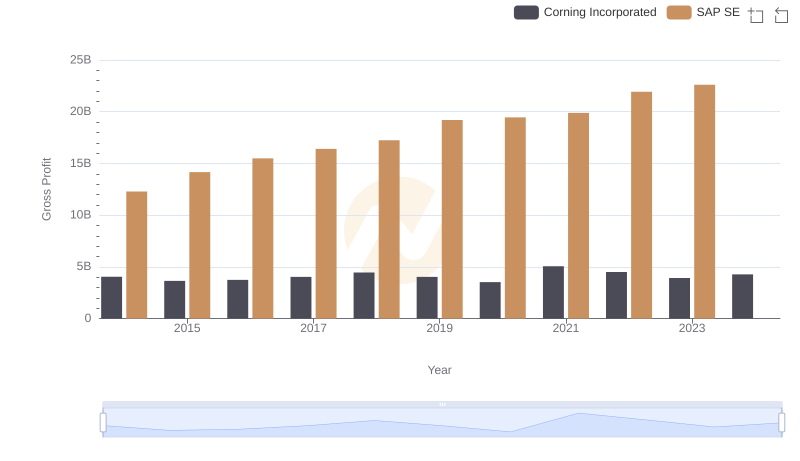Select the Corning Incorporated bar for 2024
This screenshot has width=800, height=461.
pos(742,296)
